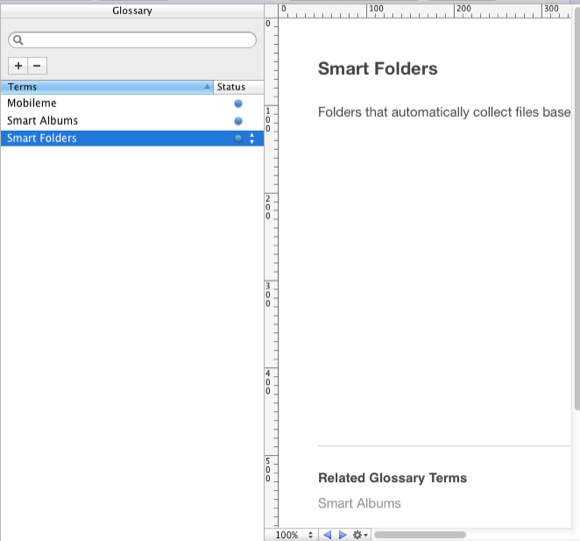Click the Related Glossary Terms heading
This screenshot has width=580, height=541.
coord(392,478)
